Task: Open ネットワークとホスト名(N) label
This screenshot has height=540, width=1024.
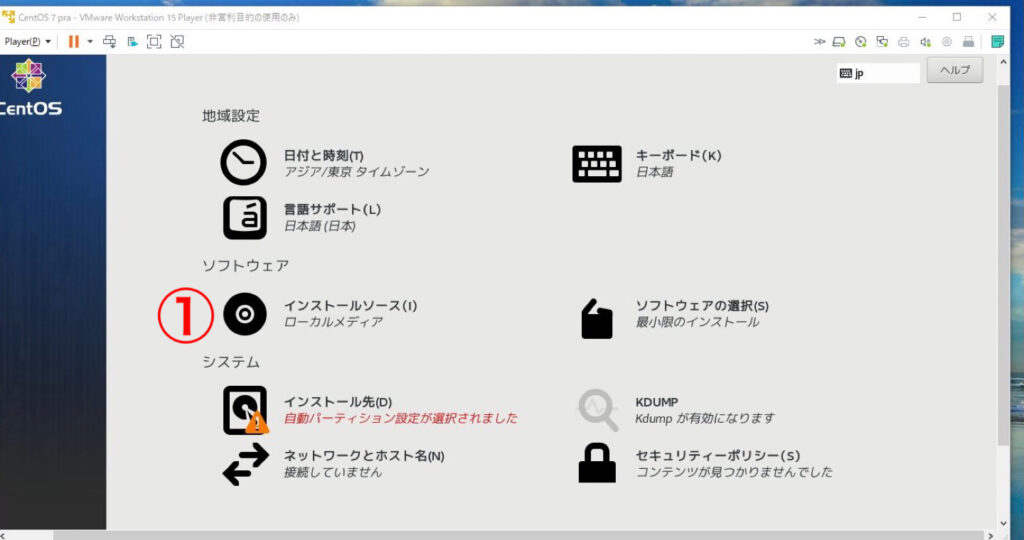Action: (x=364, y=456)
